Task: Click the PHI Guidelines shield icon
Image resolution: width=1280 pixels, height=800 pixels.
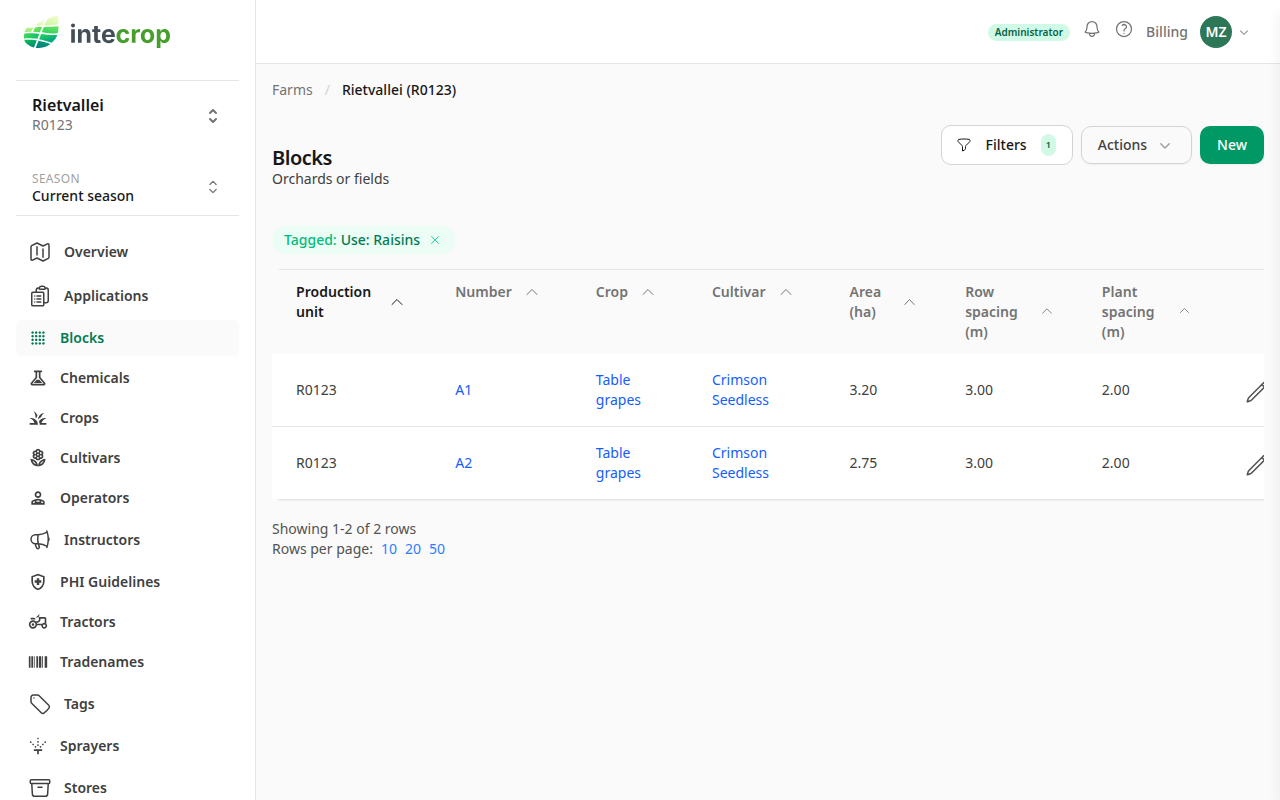Action: pyautogui.click(x=38, y=582)
